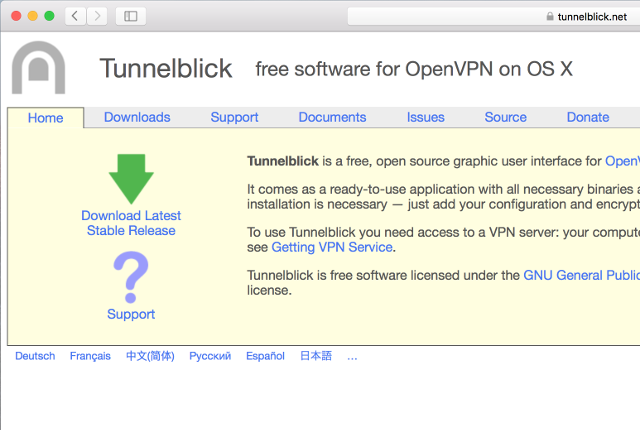Expand more languages with the ellipsis
The image size is (640, 430).
click(352, 356)
